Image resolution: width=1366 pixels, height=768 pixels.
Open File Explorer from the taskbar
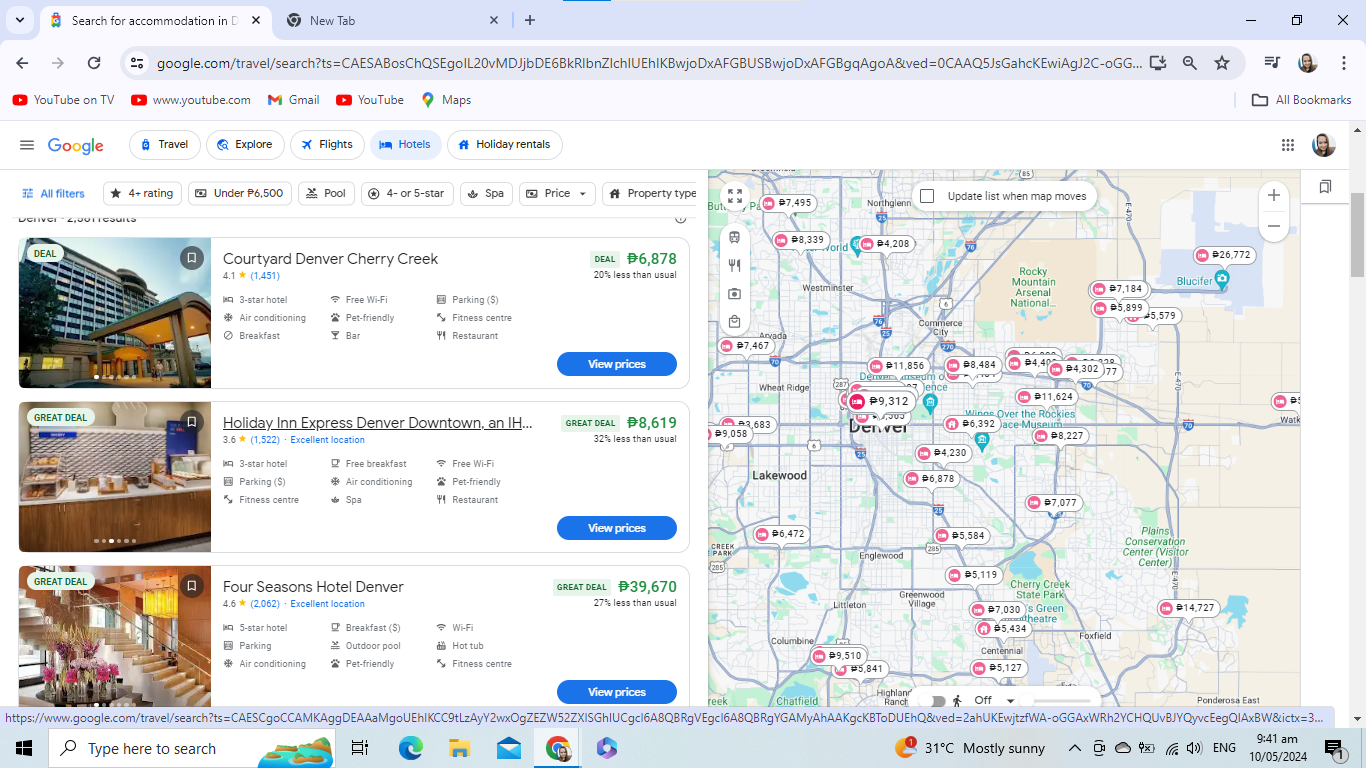[x=459, y=748]
